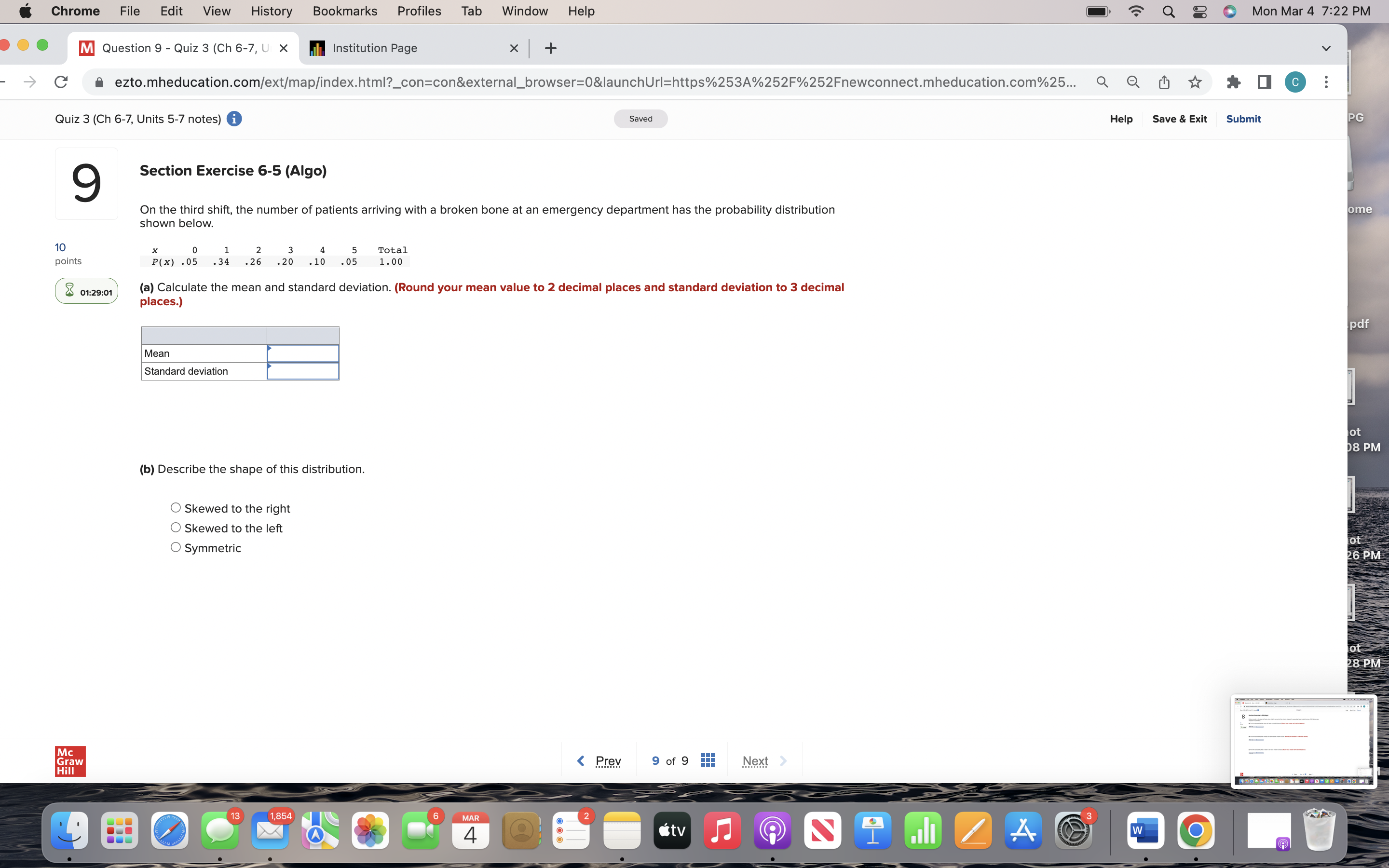This screenshot has height=868, width=1389.
Task: Click the bookmark star in the address bar
Action: point(1195,82)
